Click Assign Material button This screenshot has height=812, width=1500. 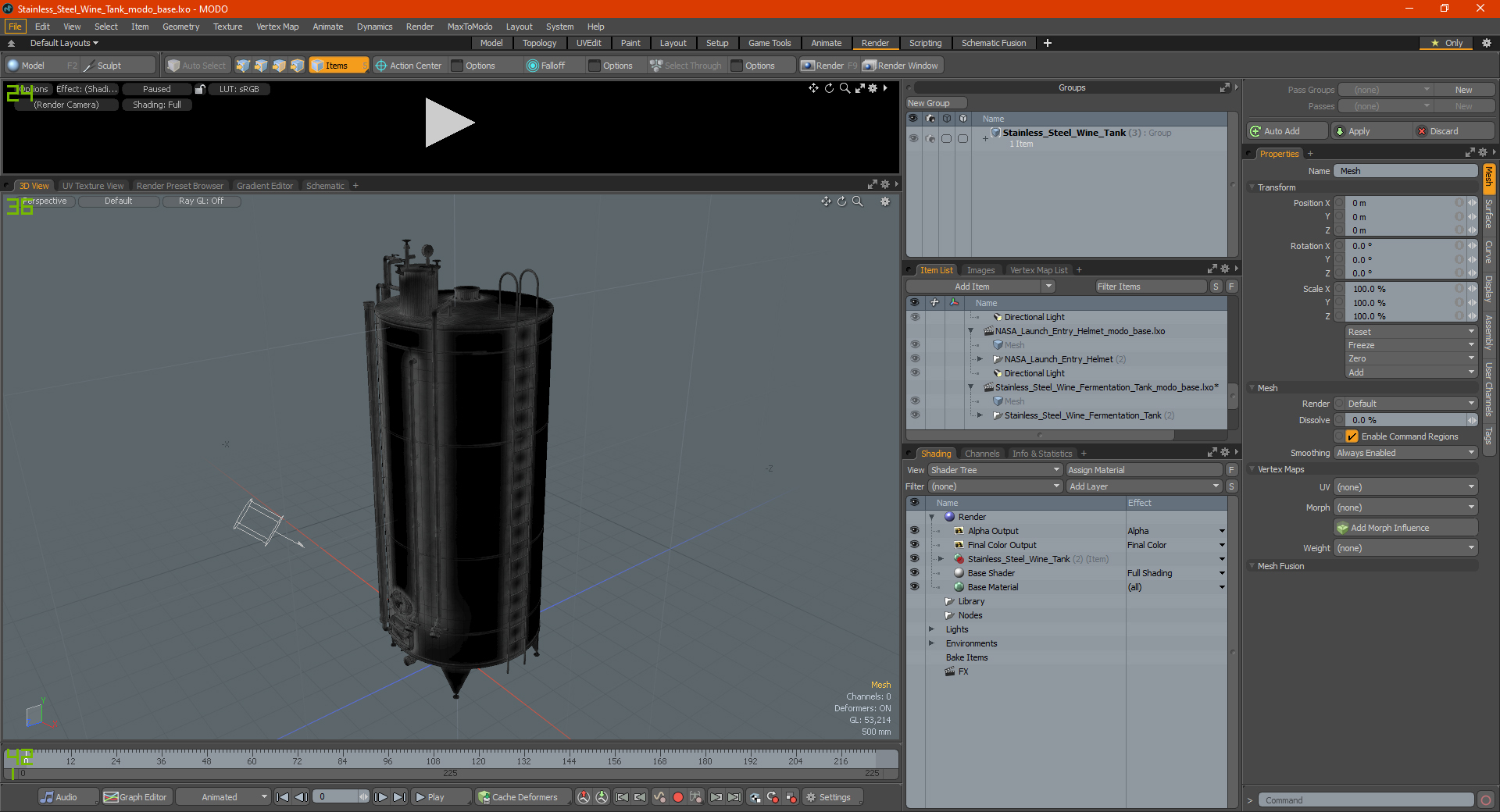[x=1144, y=470]
